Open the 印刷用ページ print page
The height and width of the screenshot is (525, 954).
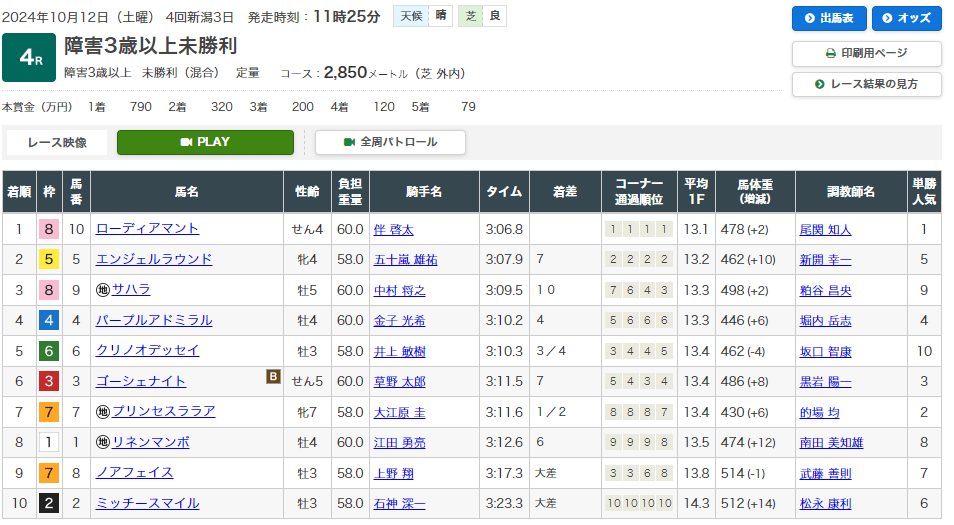[866, 54]
